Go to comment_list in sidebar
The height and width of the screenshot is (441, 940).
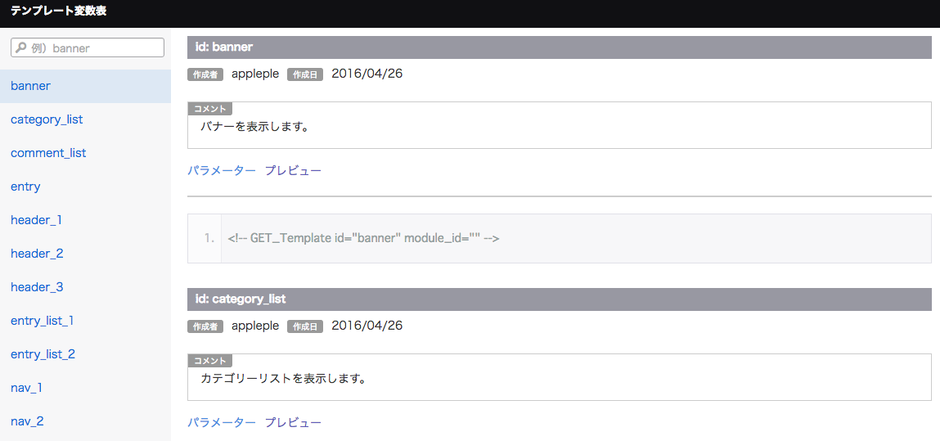[x=48, y=153]
